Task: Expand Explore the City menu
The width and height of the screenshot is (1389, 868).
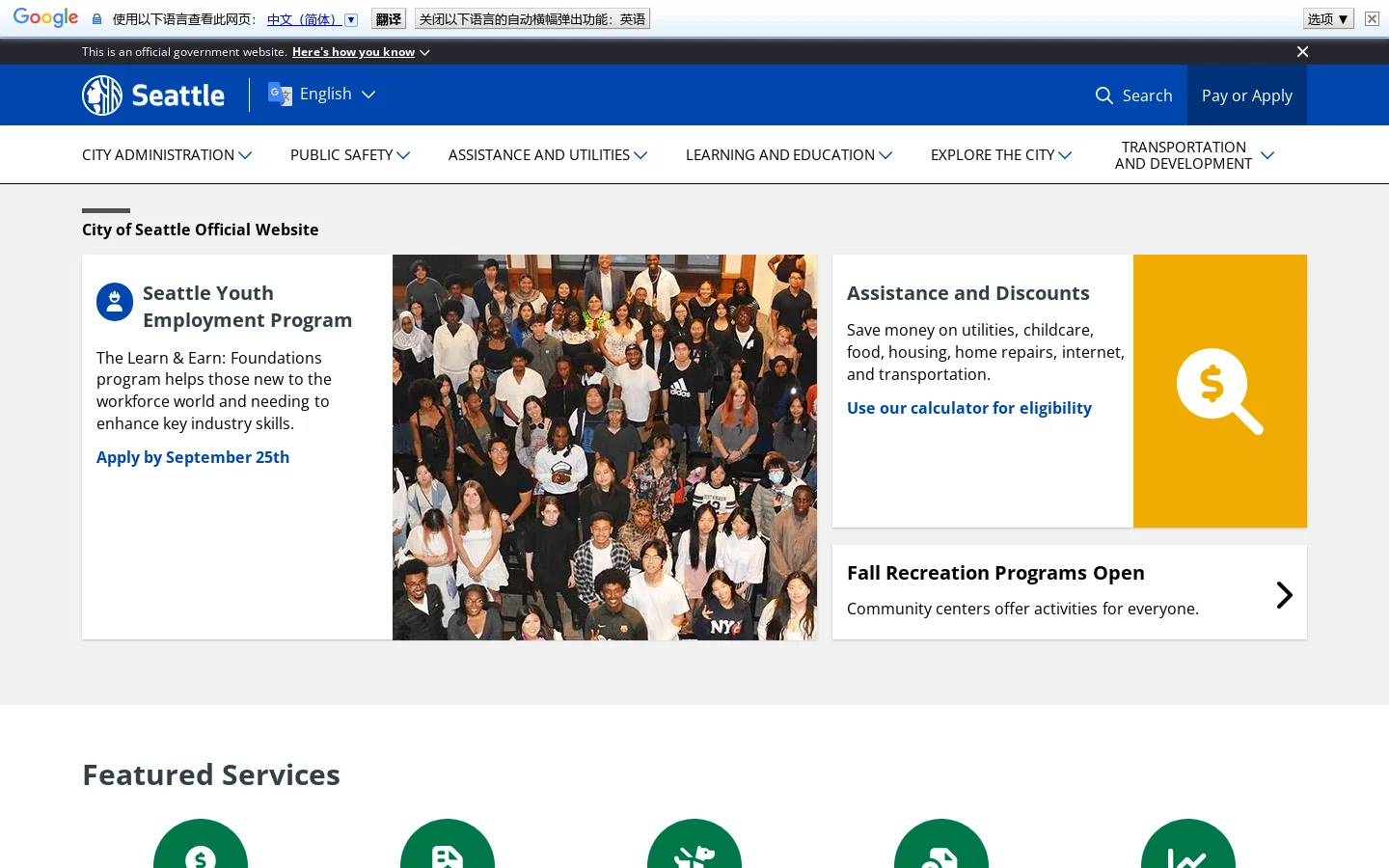Action: [x=1001, y=155]
